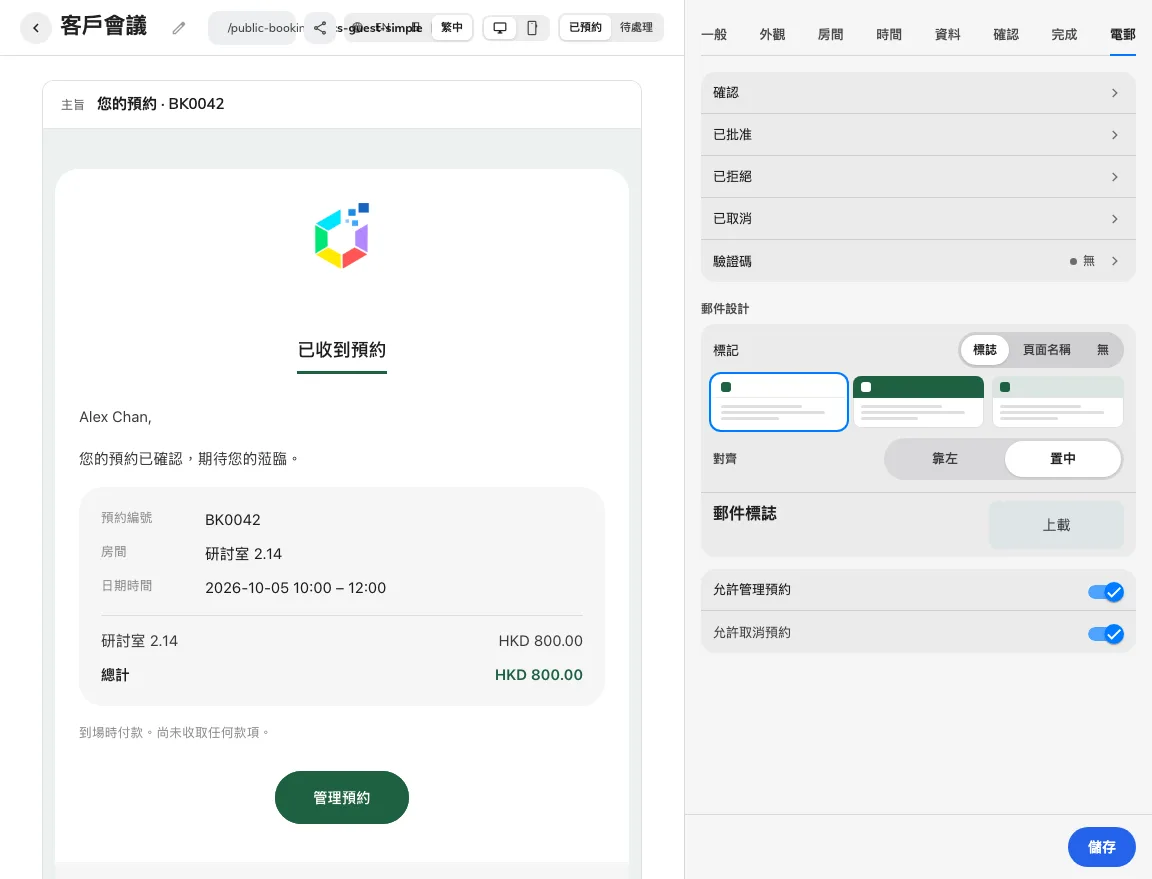
Task: Click the greeting Alex Chan,
Action: [x=115, y=417]
